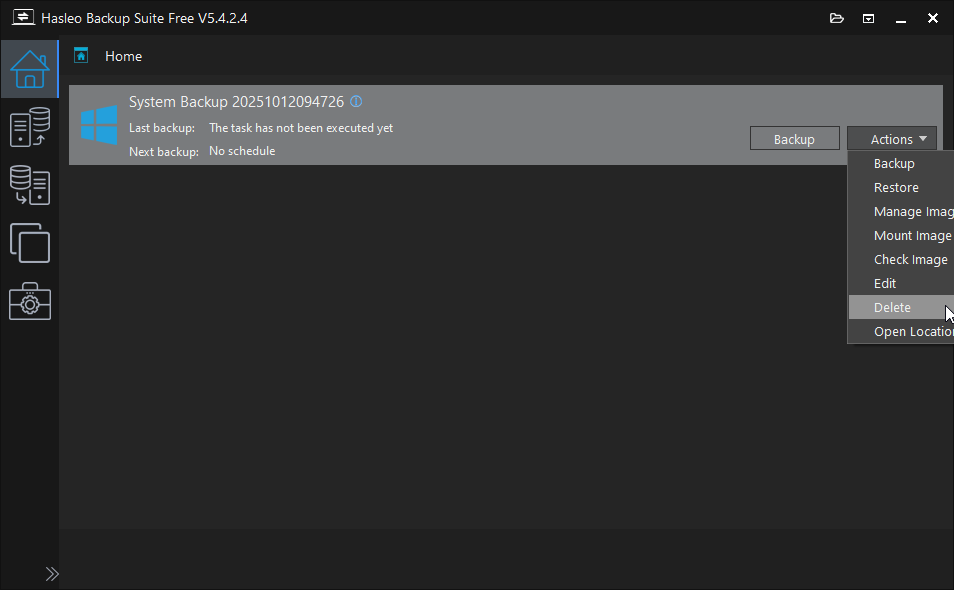Image resolution: width=954 pixels, height=590 pixels.
Task: Choose Backup from Actions menu
Action: tap(901, 164)
